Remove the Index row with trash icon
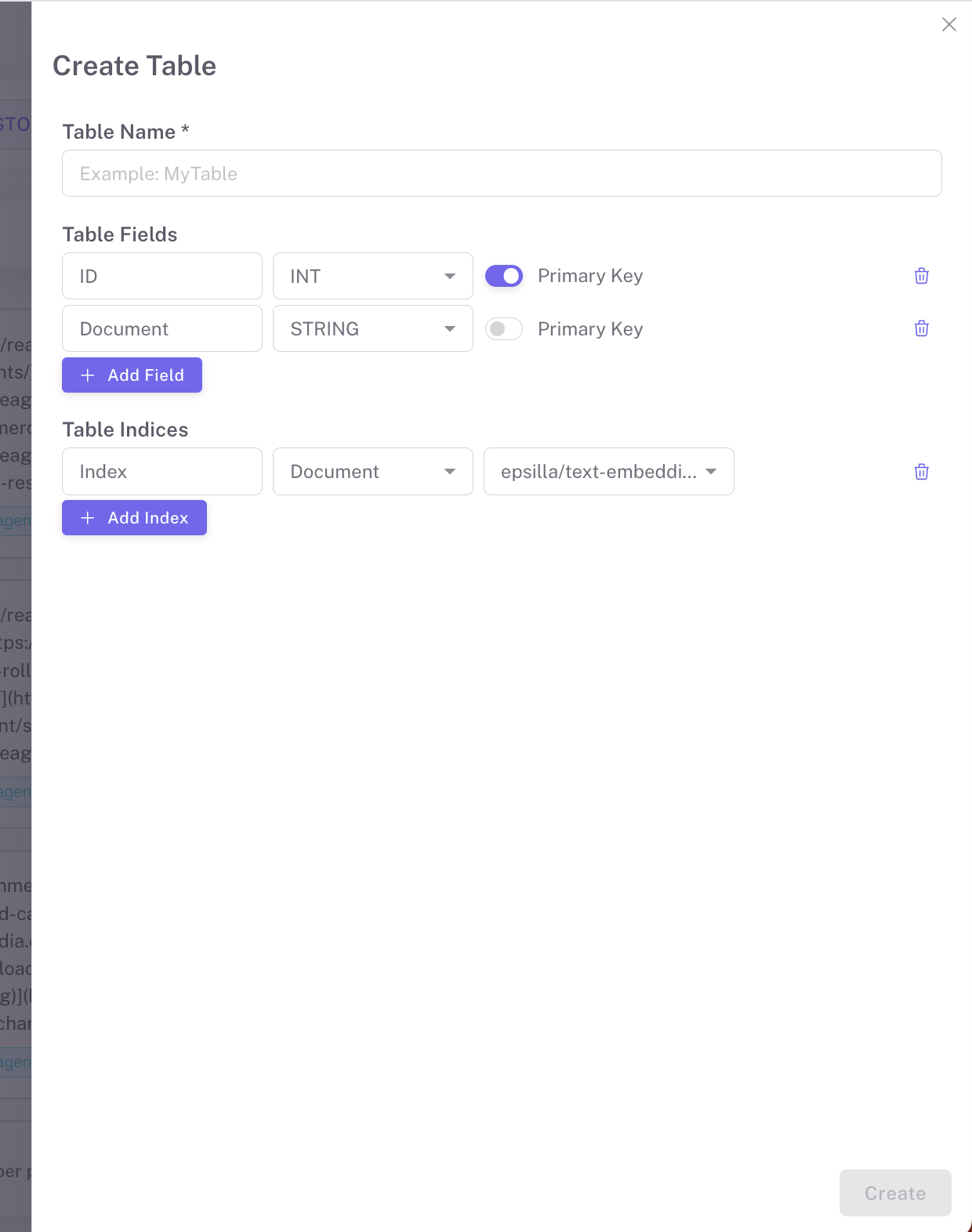 click(921, 472)
